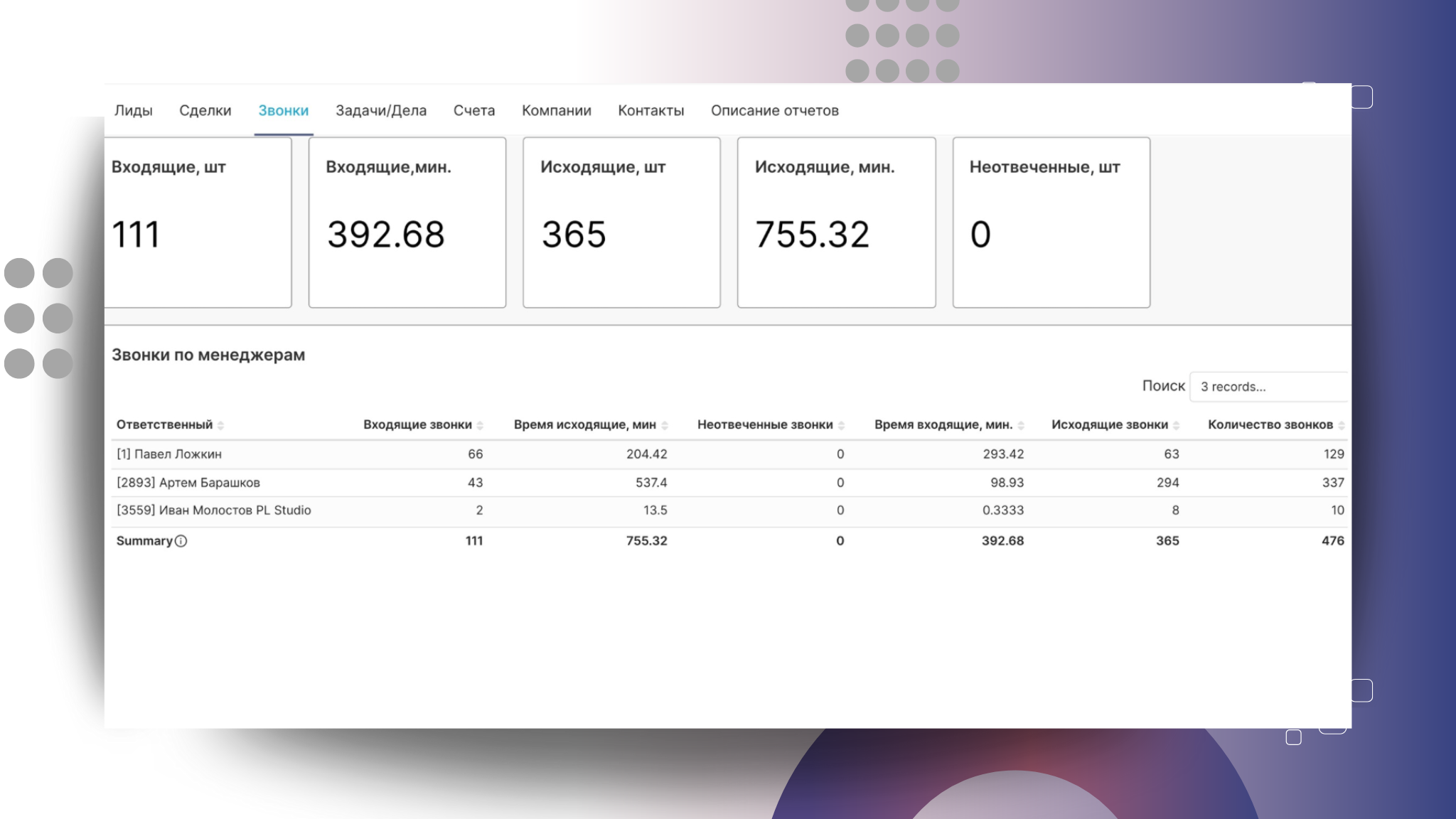The width and height of the screenshot is (1456, 819).
Task: Open the Лиды tab
Action: coord(134,111)
